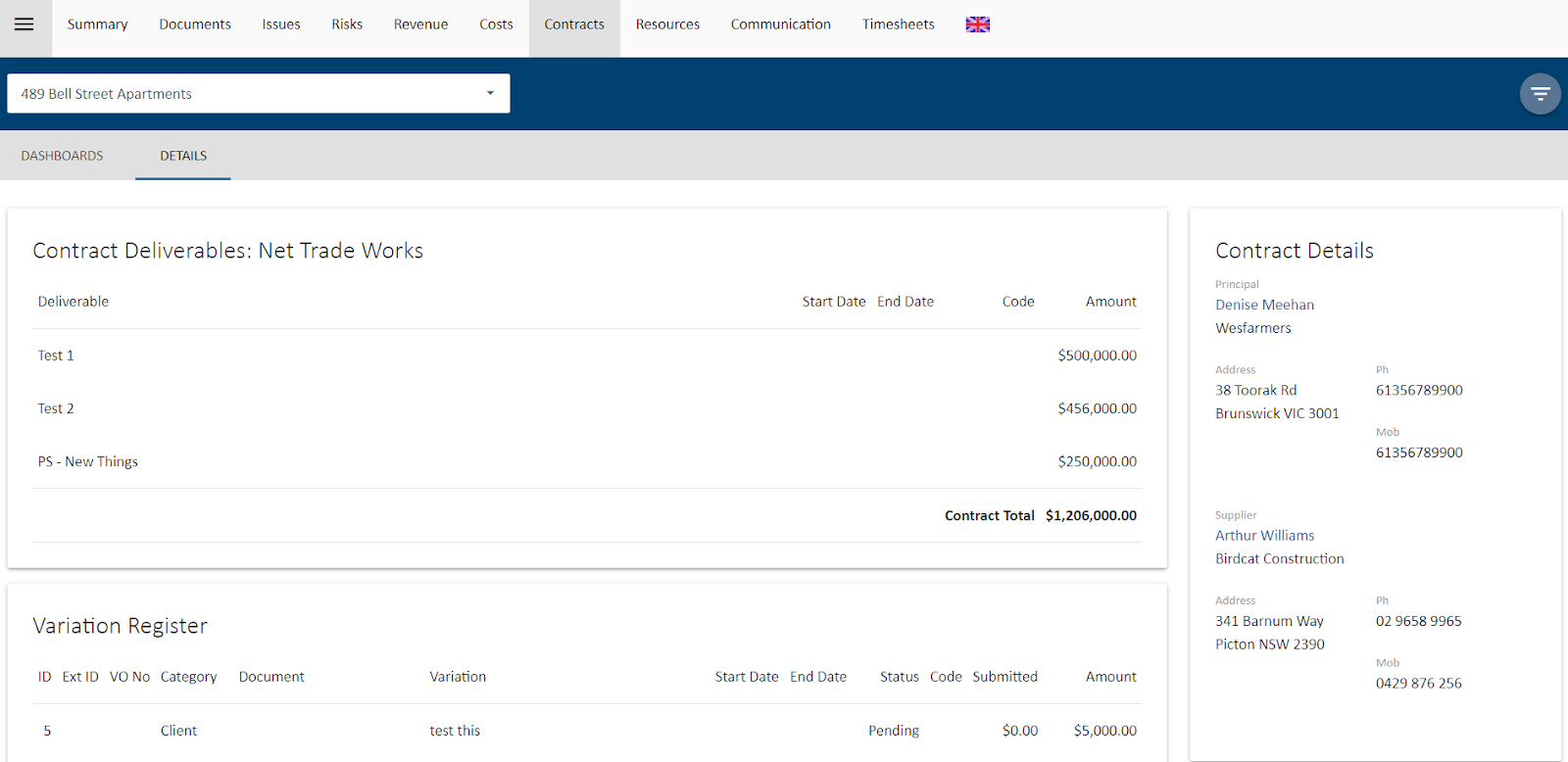Open the Issues menu item
The width and height of the screenshot is (1568, 762).
pyautogui.click(x=281, y=24)
